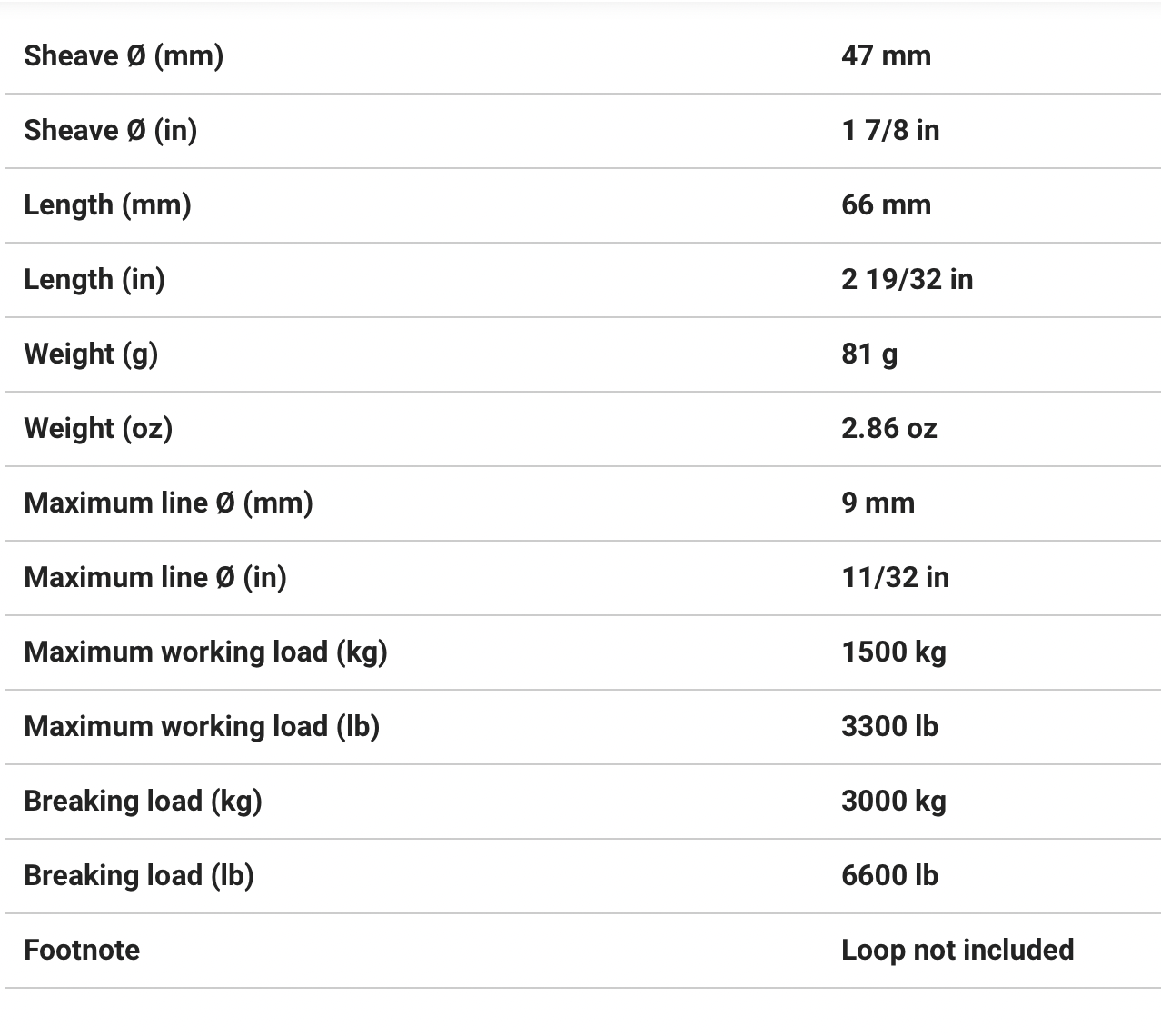
Task: Select the 9 mm line value
Action: [878, 503]
